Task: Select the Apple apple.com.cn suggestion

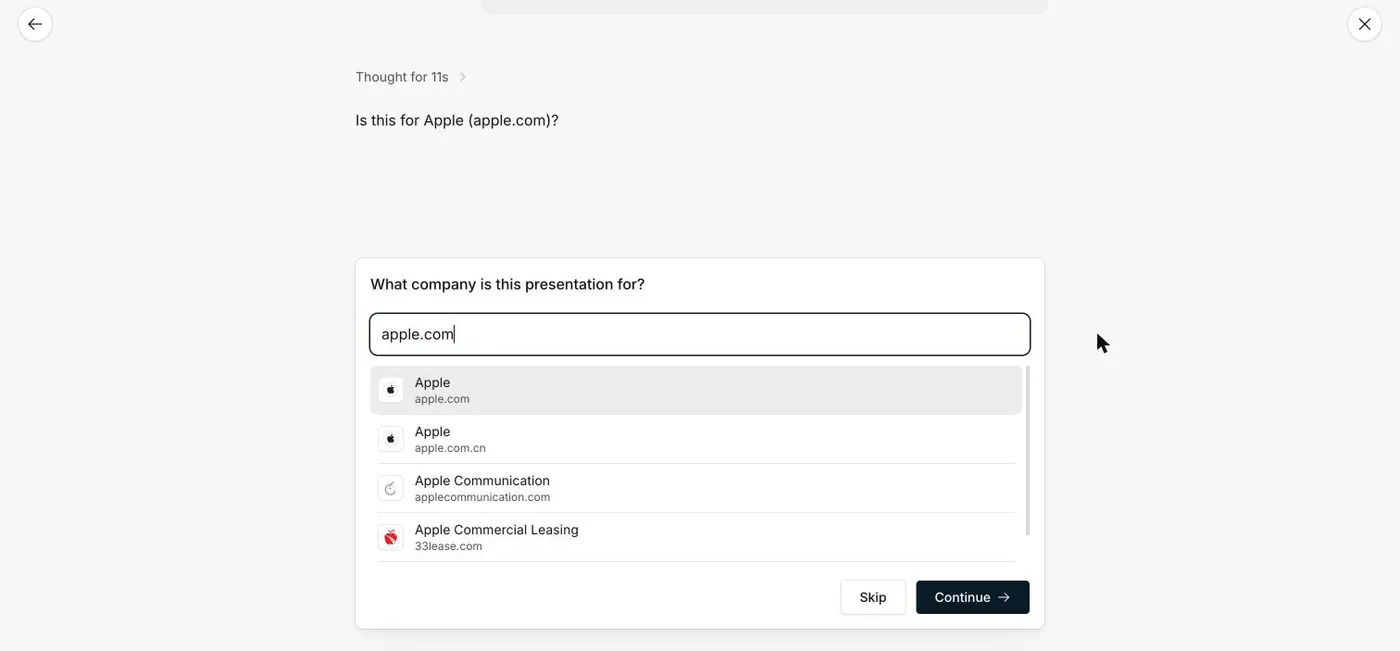Action: click(696, 439)
